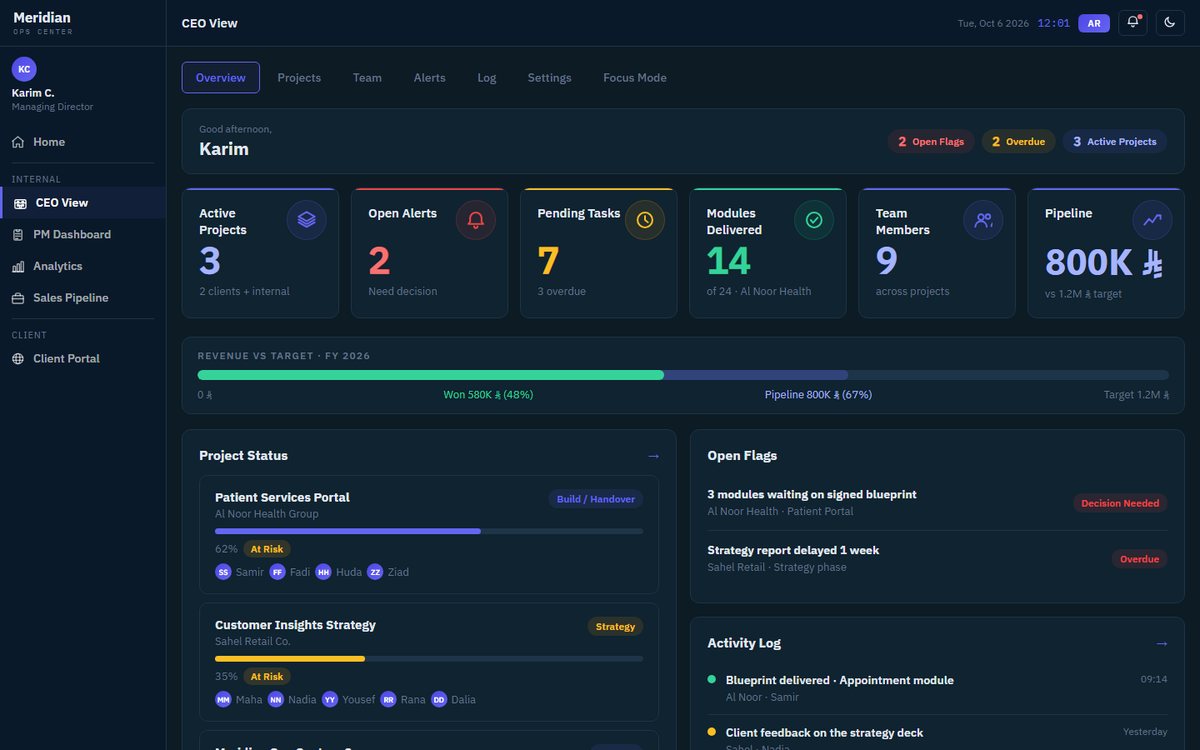
Task: Click the Build / Handover badge
Action: pyautogui.click(x=596, y=499)
